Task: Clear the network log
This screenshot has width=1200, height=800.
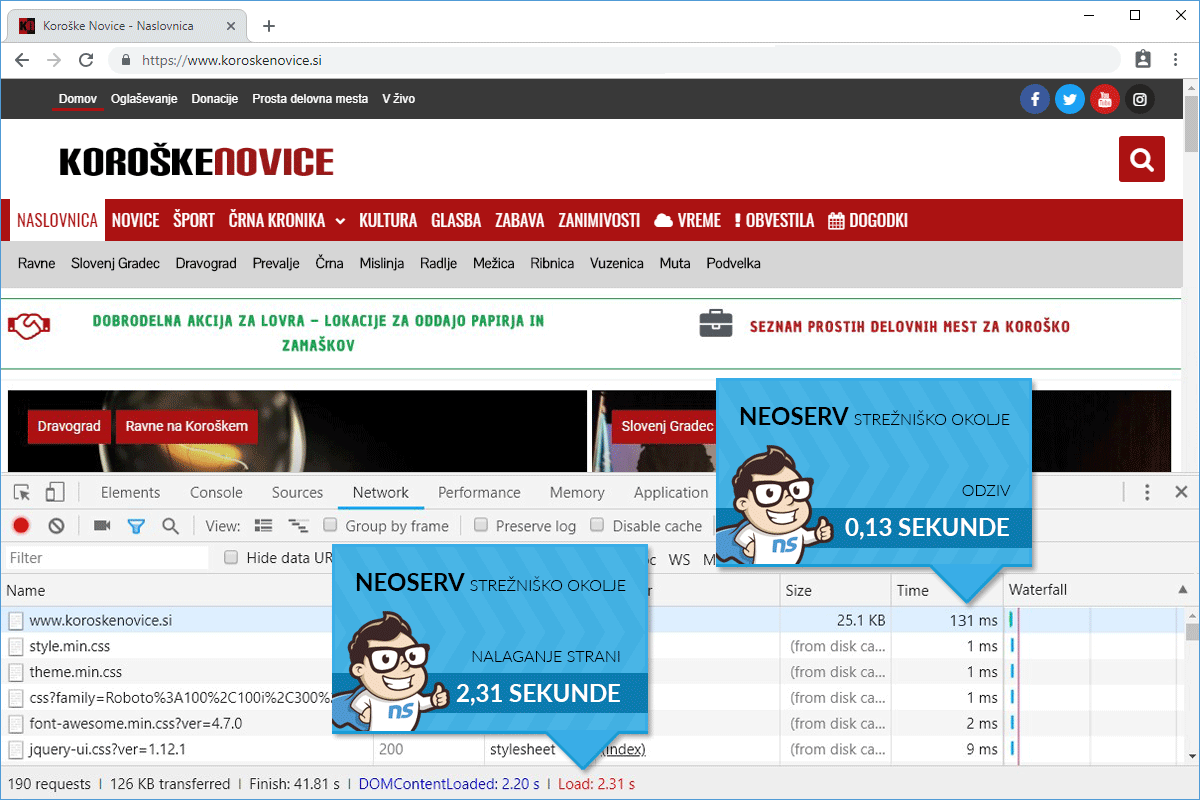Action: point(57,525)
